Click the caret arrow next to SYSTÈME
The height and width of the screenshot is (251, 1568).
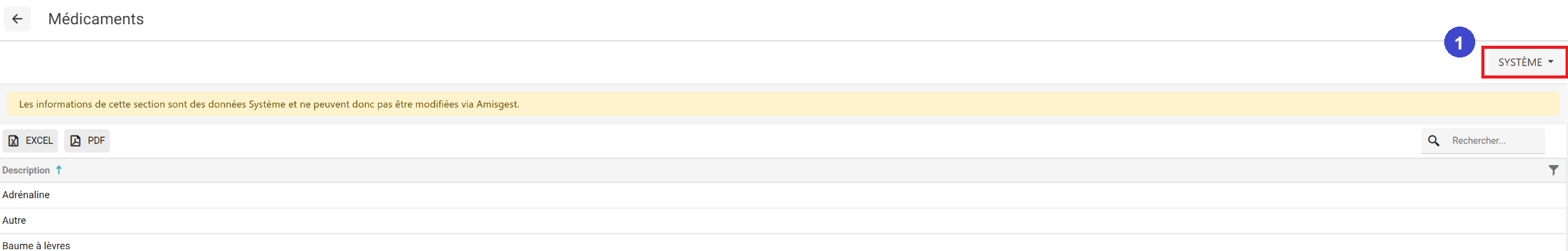click(x=1551, y=62)
